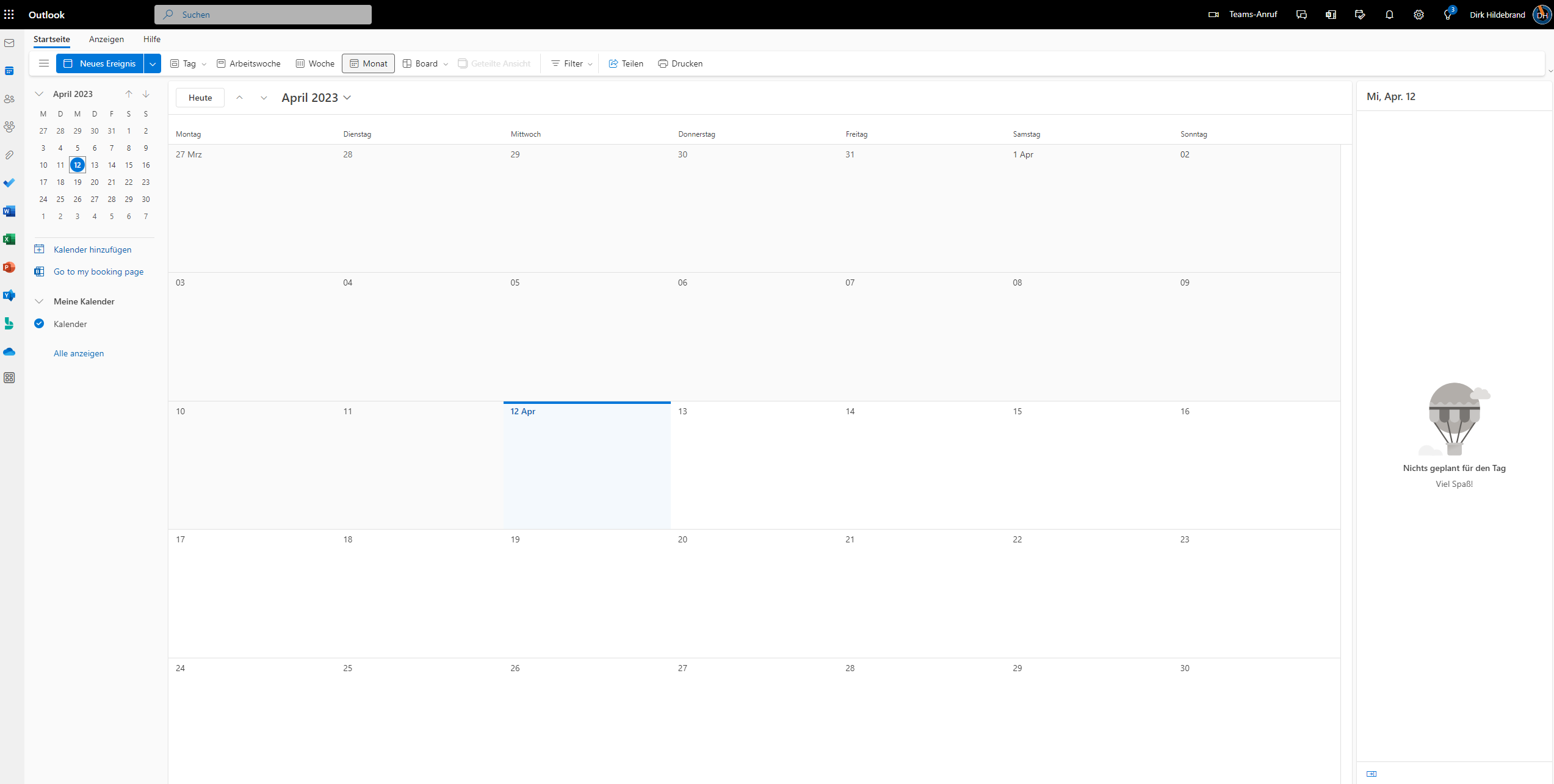Click the Heute button
Screen dimensions: 1554x784
coord(200,98)
